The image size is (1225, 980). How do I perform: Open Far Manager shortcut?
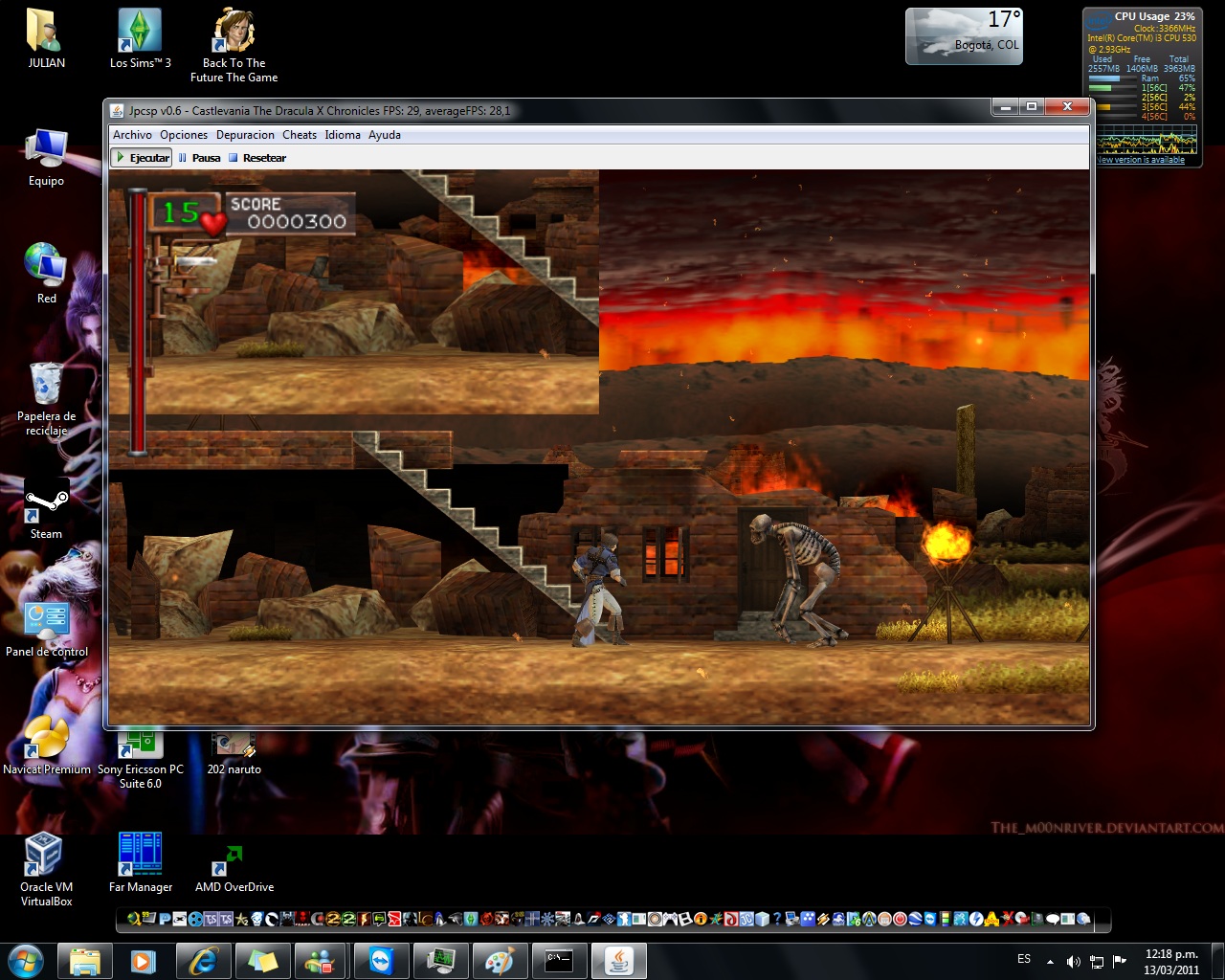tap(141, 861)
